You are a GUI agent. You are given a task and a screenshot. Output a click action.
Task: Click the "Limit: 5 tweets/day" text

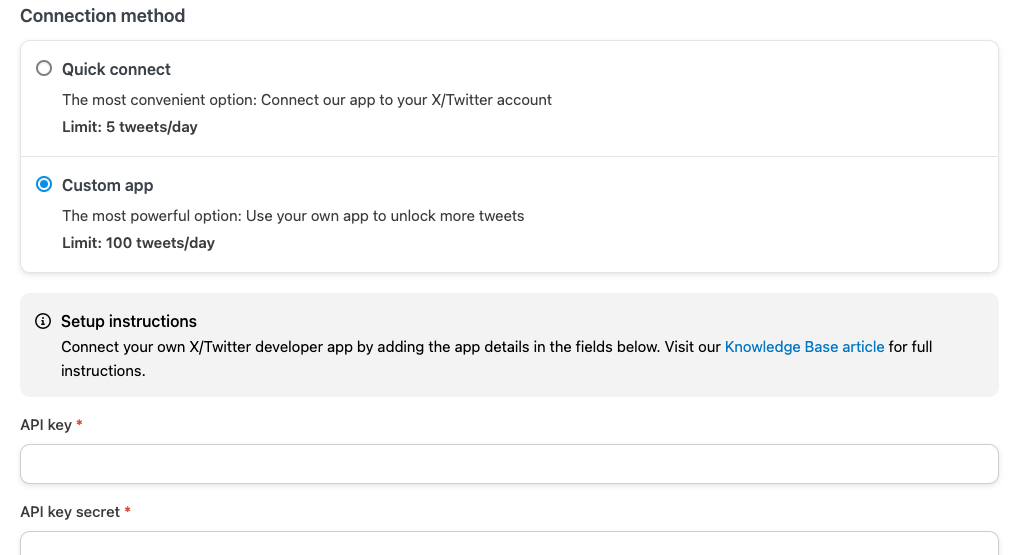tap(130, 127)
